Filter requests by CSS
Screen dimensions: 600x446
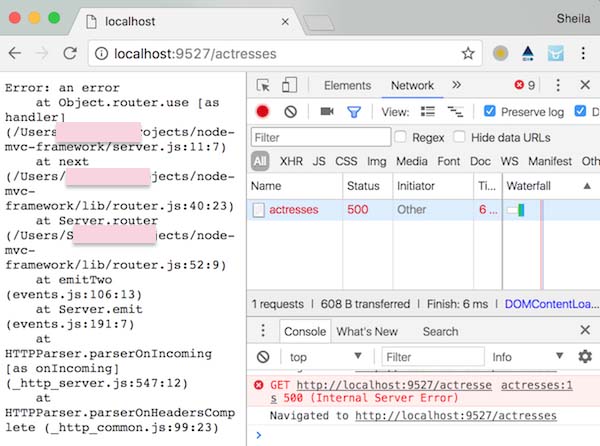[x=346, y=161]
